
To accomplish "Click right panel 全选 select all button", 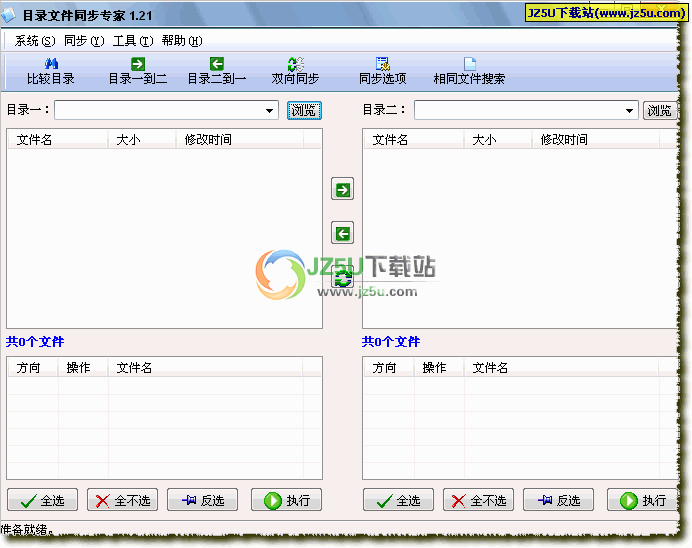I will pos(399,500).
